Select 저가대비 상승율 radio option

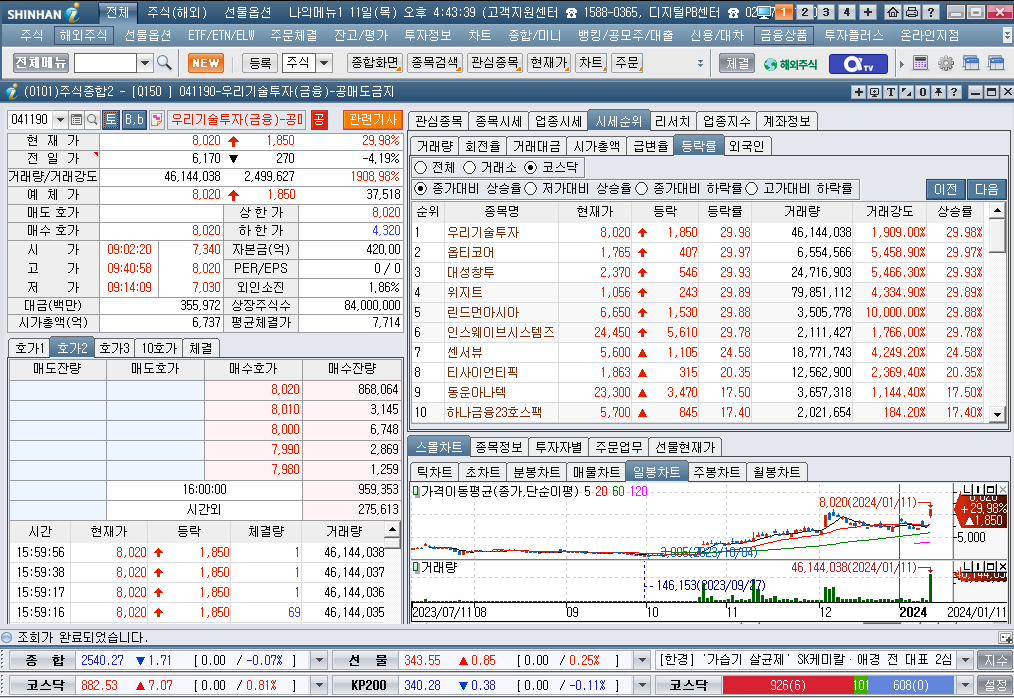pos(531,188)
